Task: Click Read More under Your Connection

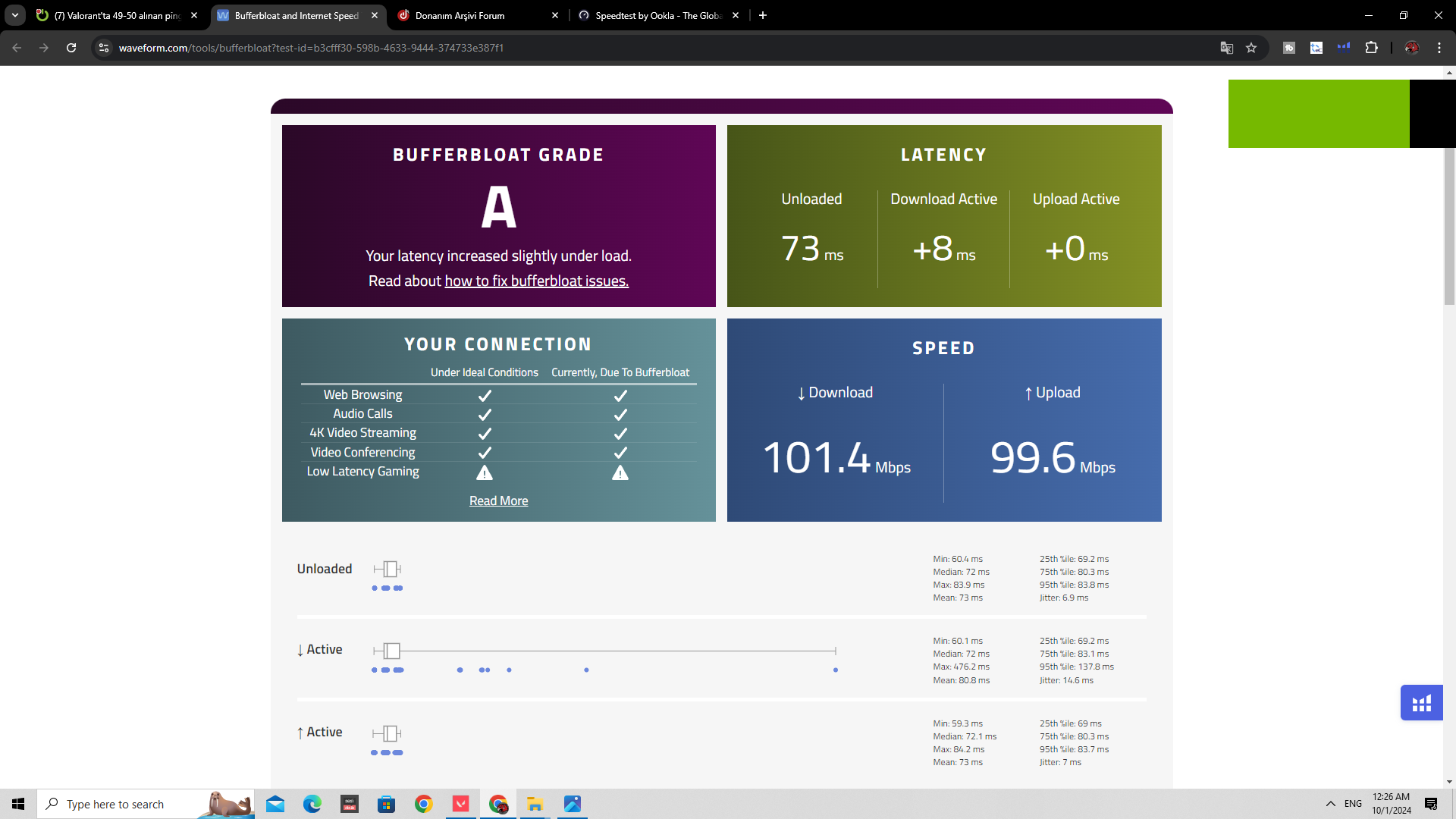Action: click(x=498, y=500)
